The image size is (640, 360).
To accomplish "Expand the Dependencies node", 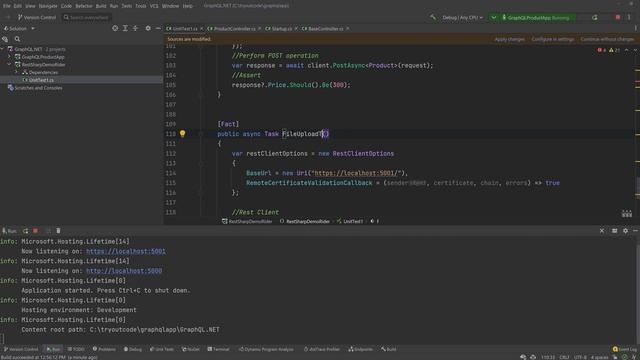I will pyautogui.click(x=16, y=72).
